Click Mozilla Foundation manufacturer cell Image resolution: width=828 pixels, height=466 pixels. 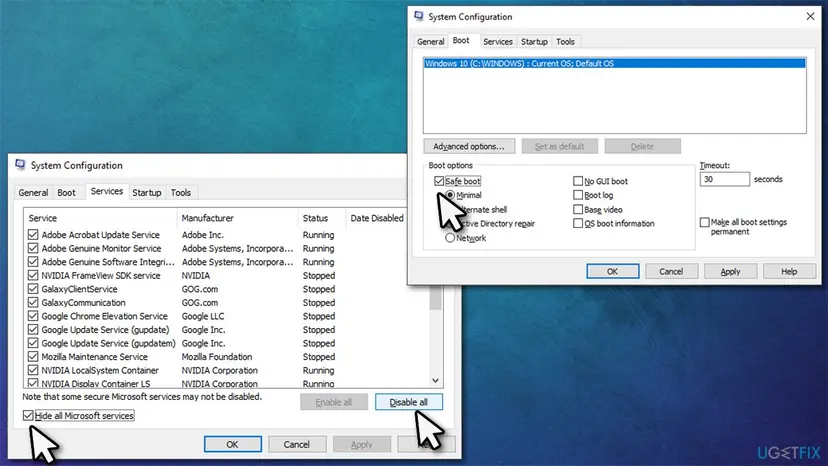[x=217, y=357]
